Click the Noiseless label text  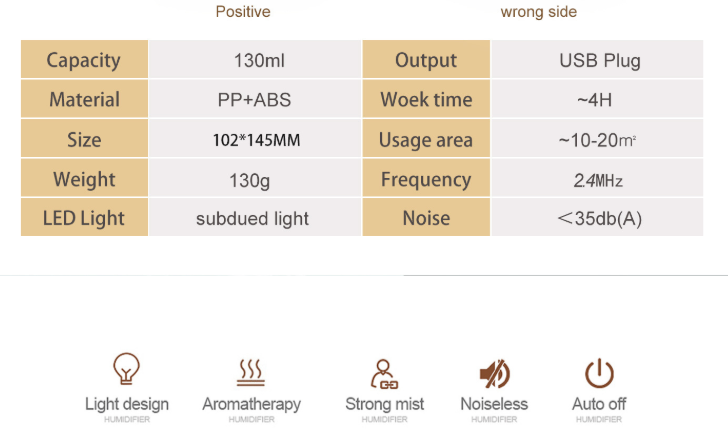pyautogui.click(x=494, y=404)
